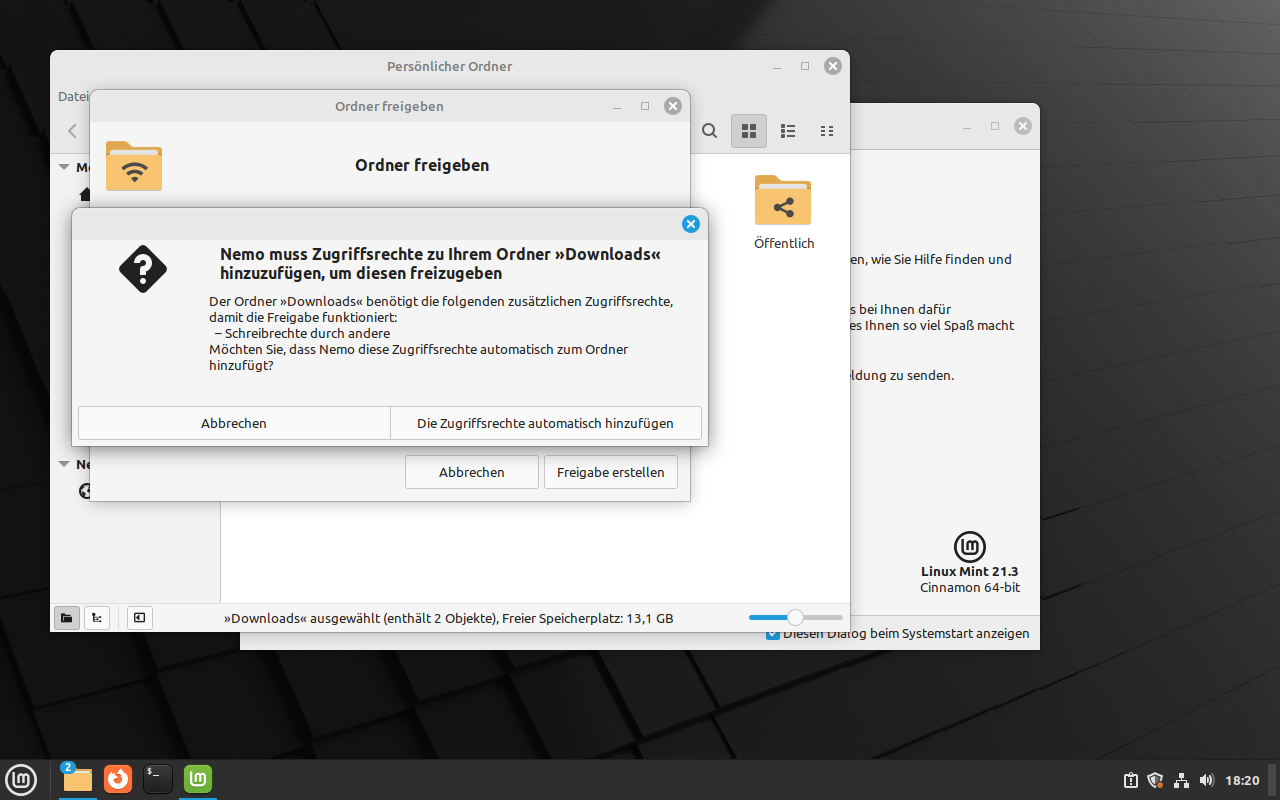Click the Linux Mint logo in the welcome window
The image size is (1280, 800).
point(970,547)
